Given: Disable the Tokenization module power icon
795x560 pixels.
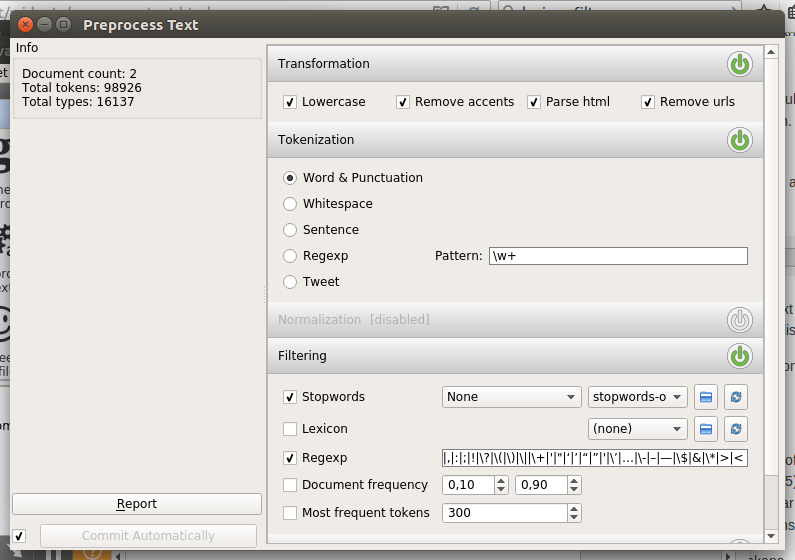Looking at the screenshot, I should coord(739,141).
